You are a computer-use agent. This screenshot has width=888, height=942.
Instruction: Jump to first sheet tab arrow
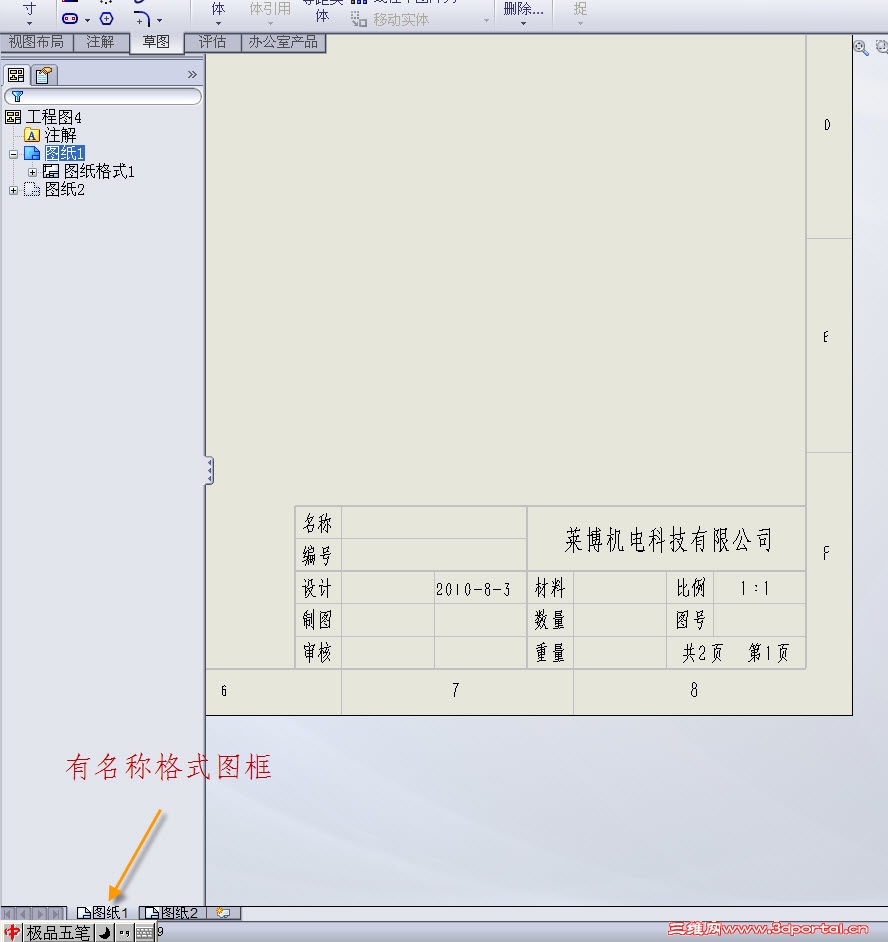pyautogui.click(x=8, y=914)
